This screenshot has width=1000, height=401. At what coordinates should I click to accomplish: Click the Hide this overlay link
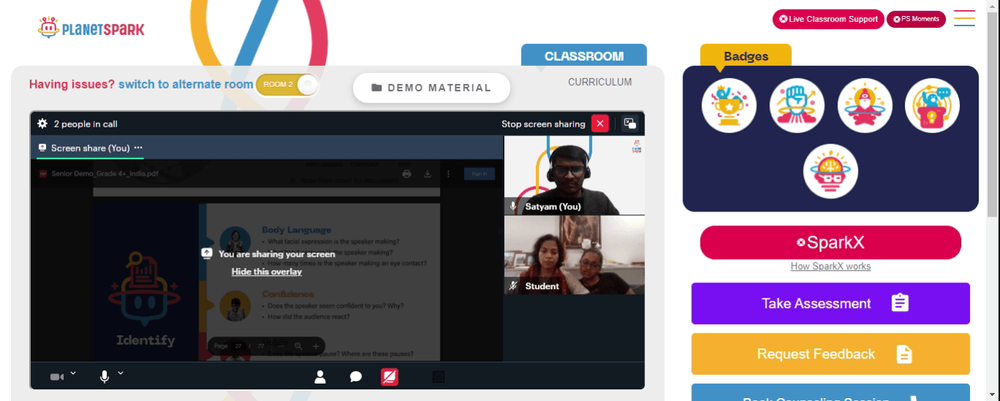[x=267, y=272]
